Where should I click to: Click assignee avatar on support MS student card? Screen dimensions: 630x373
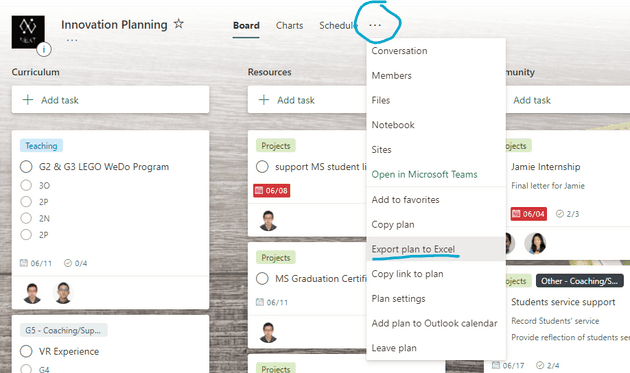coord(268,221)
